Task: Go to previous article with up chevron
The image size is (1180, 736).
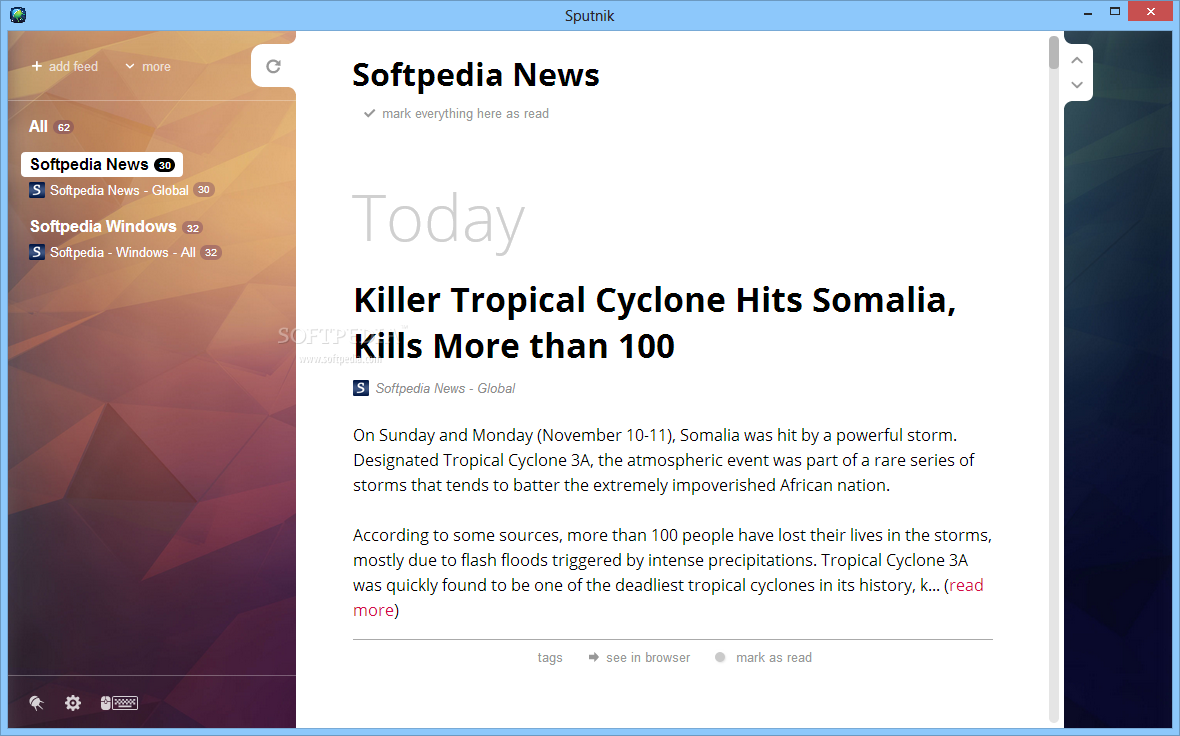Action: 1077,60
